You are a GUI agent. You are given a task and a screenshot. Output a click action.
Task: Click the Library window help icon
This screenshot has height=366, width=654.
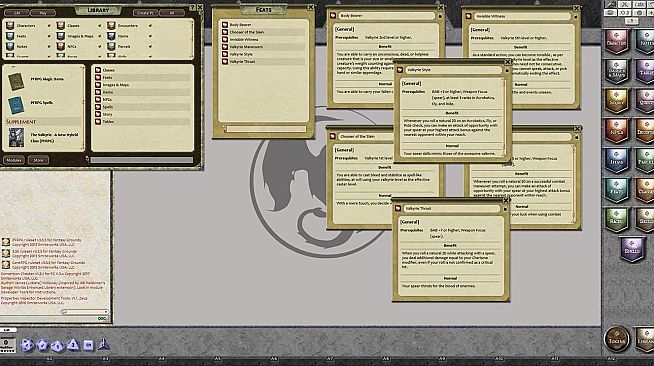pos(192,8)
